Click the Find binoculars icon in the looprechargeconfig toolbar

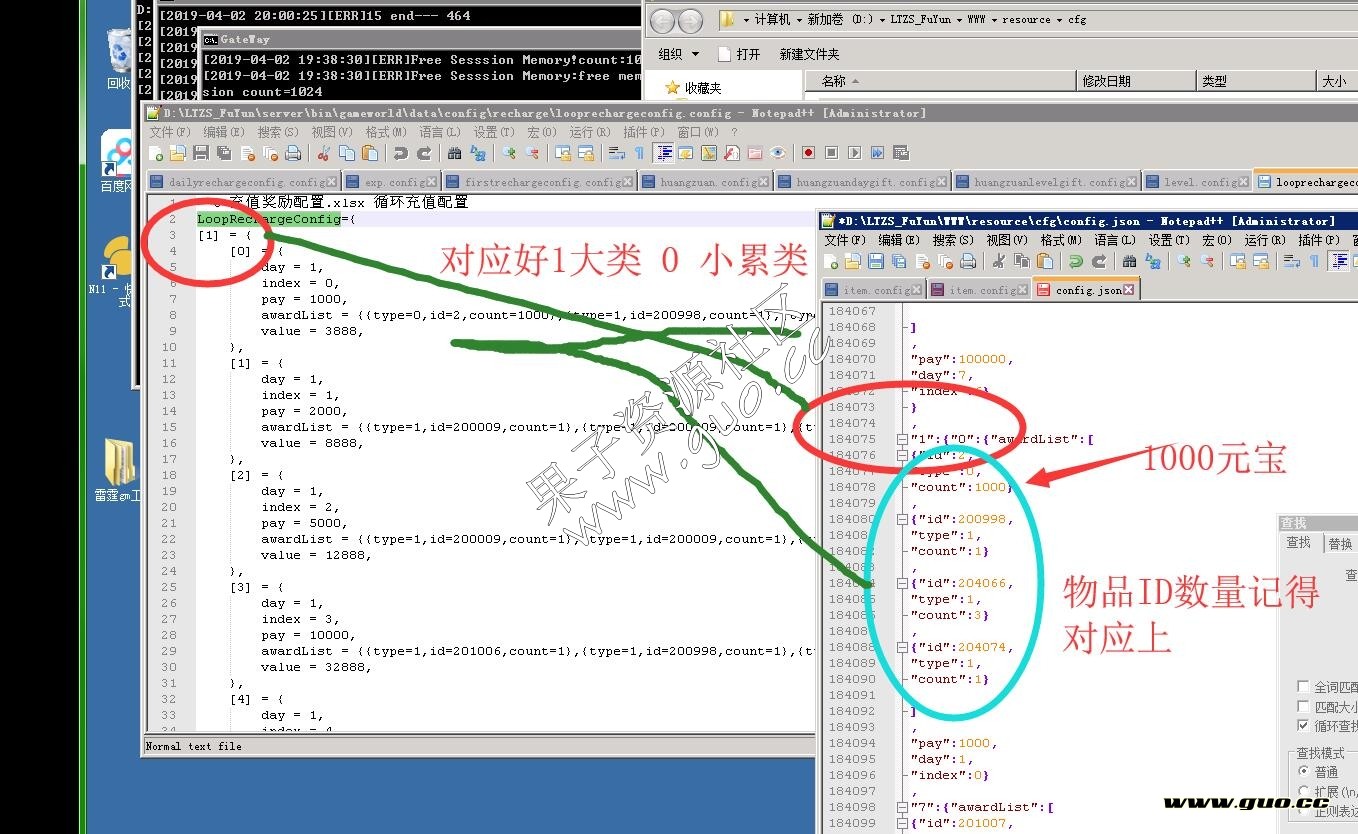pyautogui.click(x=454, y=153)
